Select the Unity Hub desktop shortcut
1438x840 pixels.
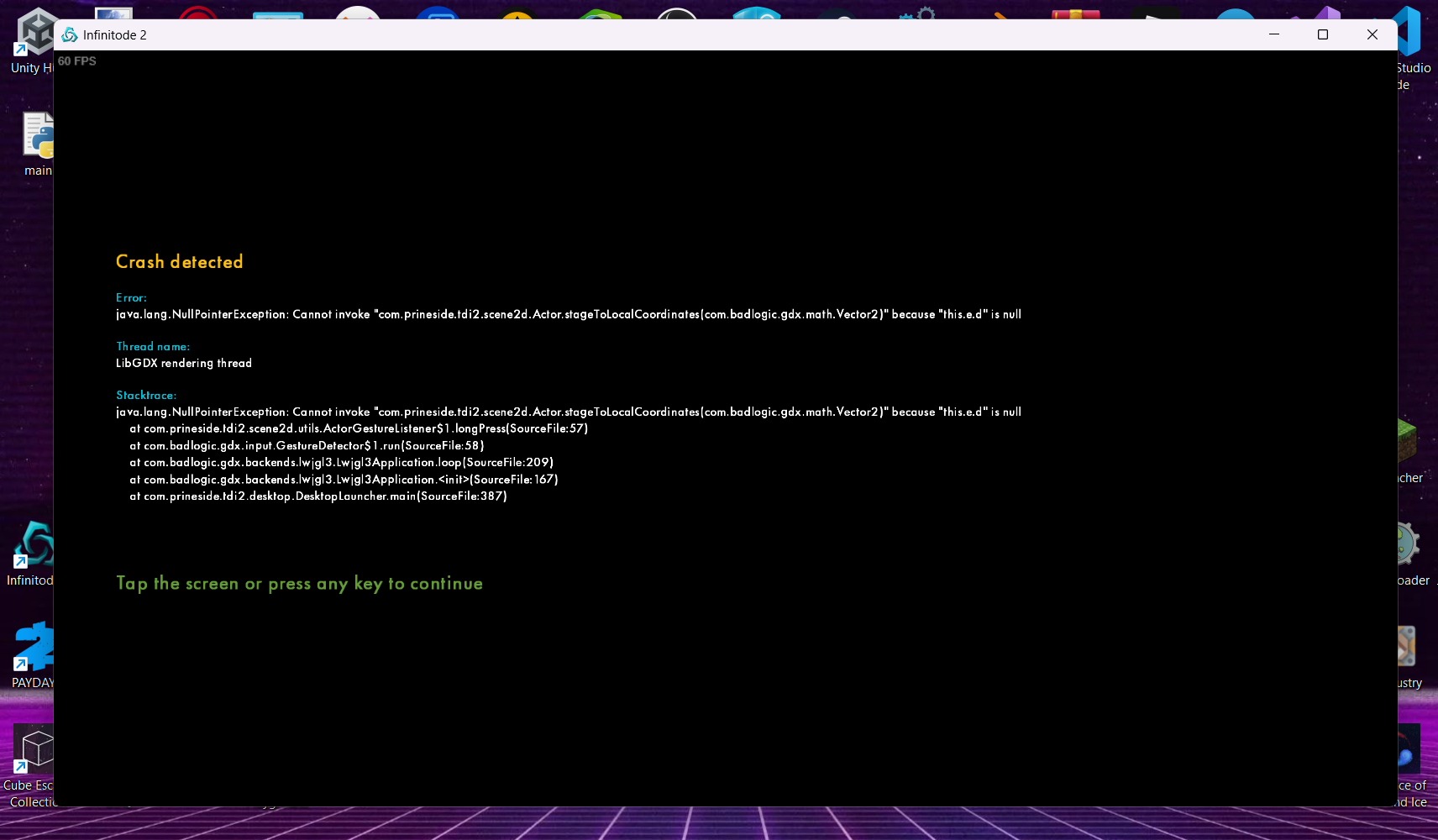coord(32,38)
